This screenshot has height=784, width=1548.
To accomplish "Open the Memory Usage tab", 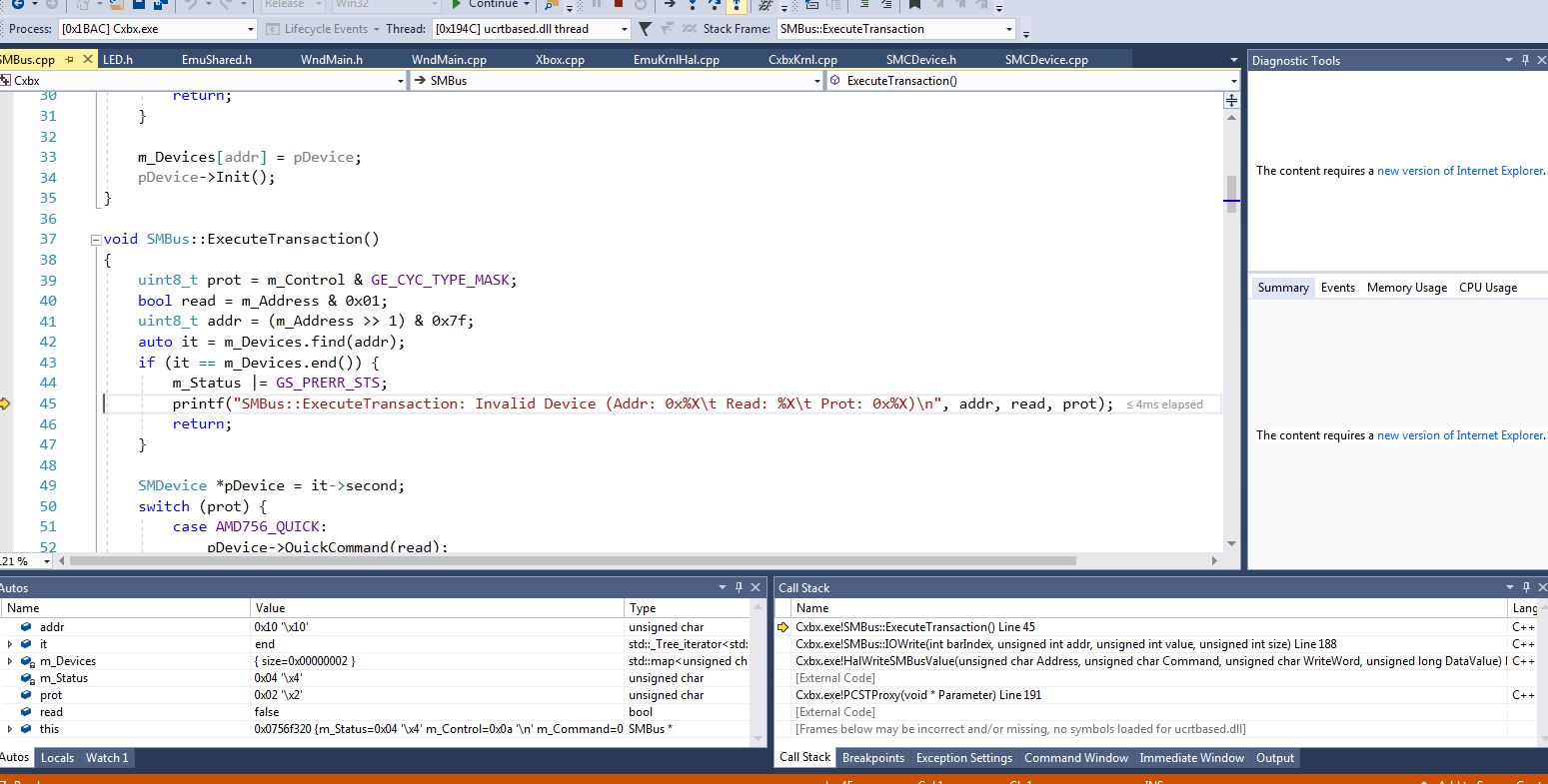I will coord(1407,288).
